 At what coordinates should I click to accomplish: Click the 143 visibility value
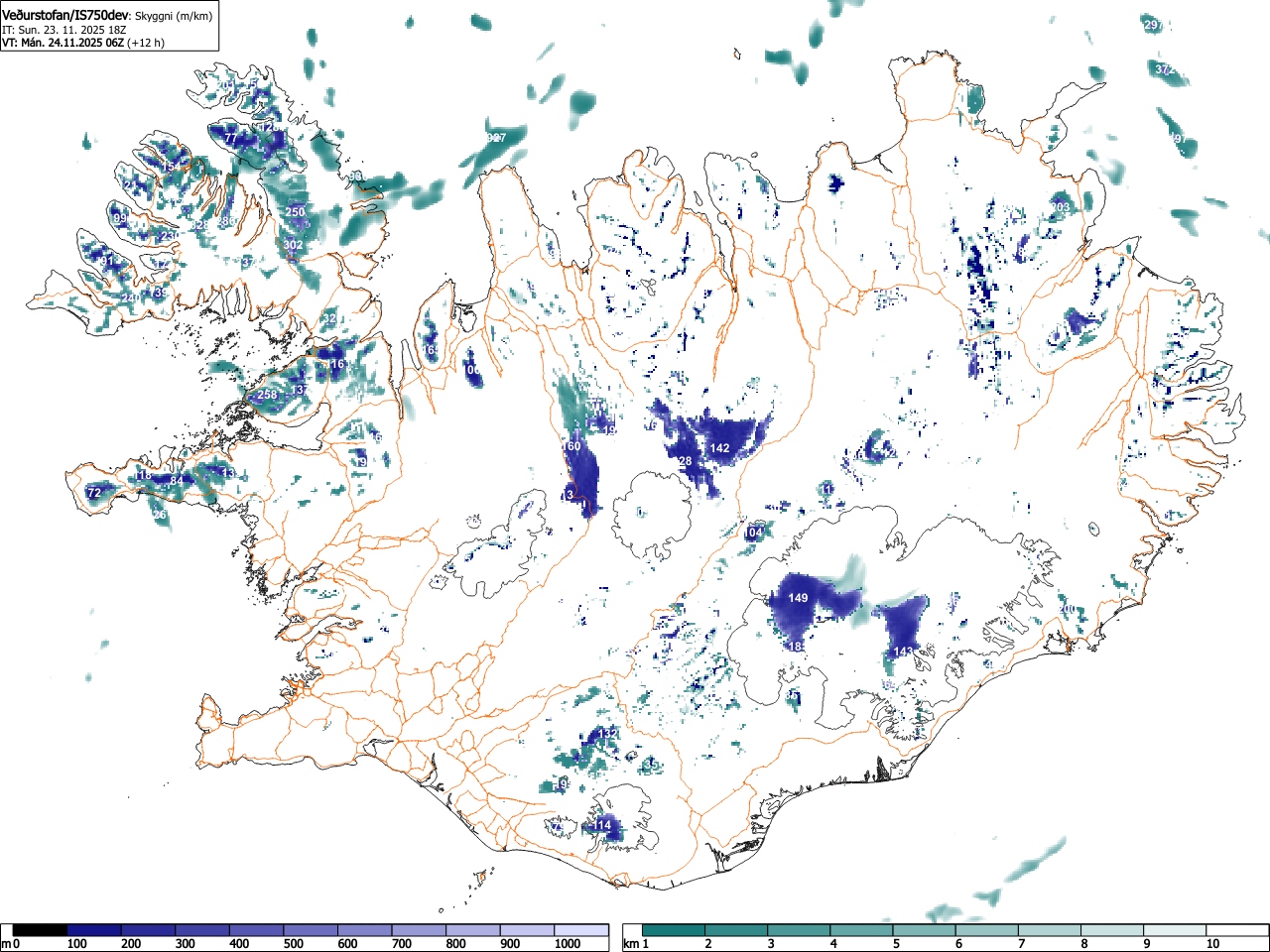click(903, 652)
